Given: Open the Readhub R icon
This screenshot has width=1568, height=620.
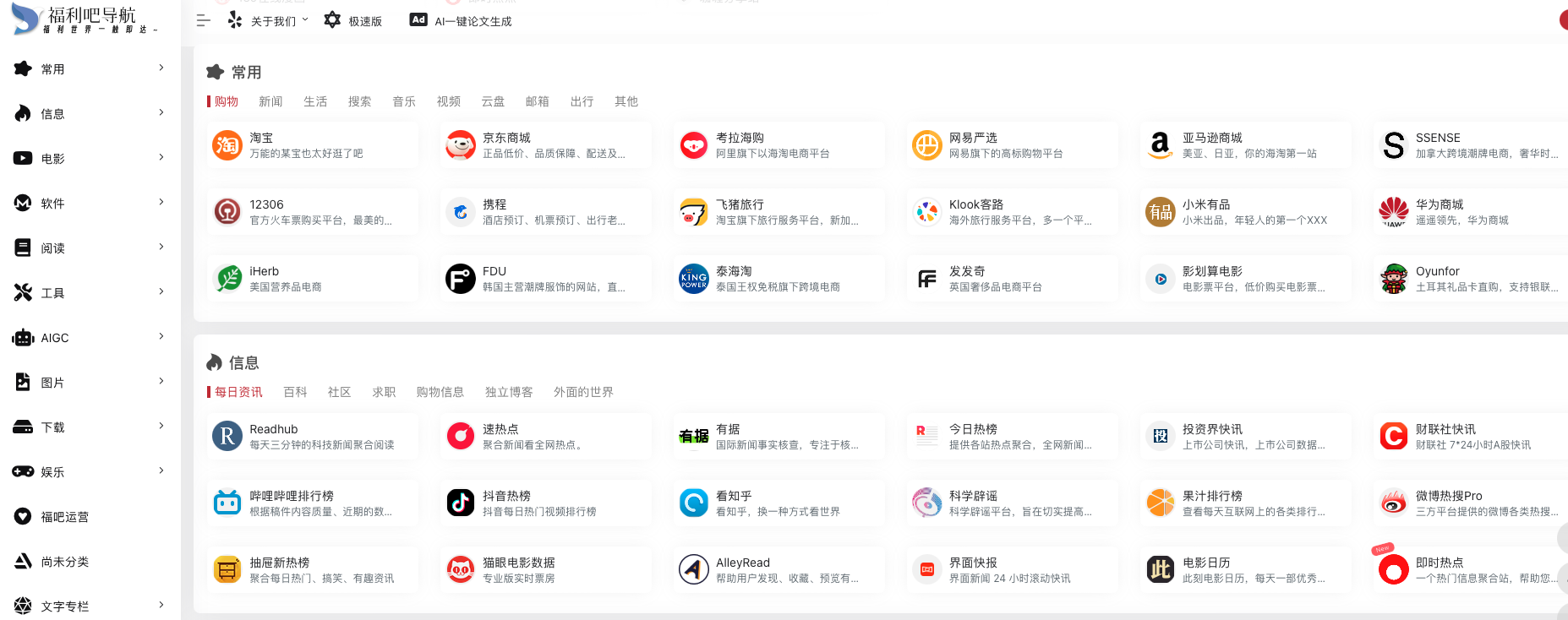Looking at the screenshot, I should point(227,437).
